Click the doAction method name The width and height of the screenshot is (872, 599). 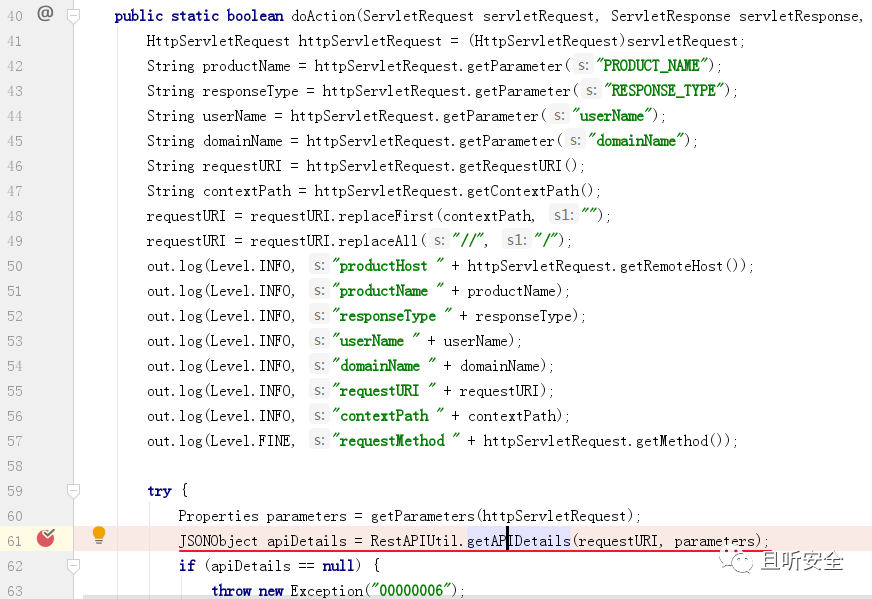323,16
